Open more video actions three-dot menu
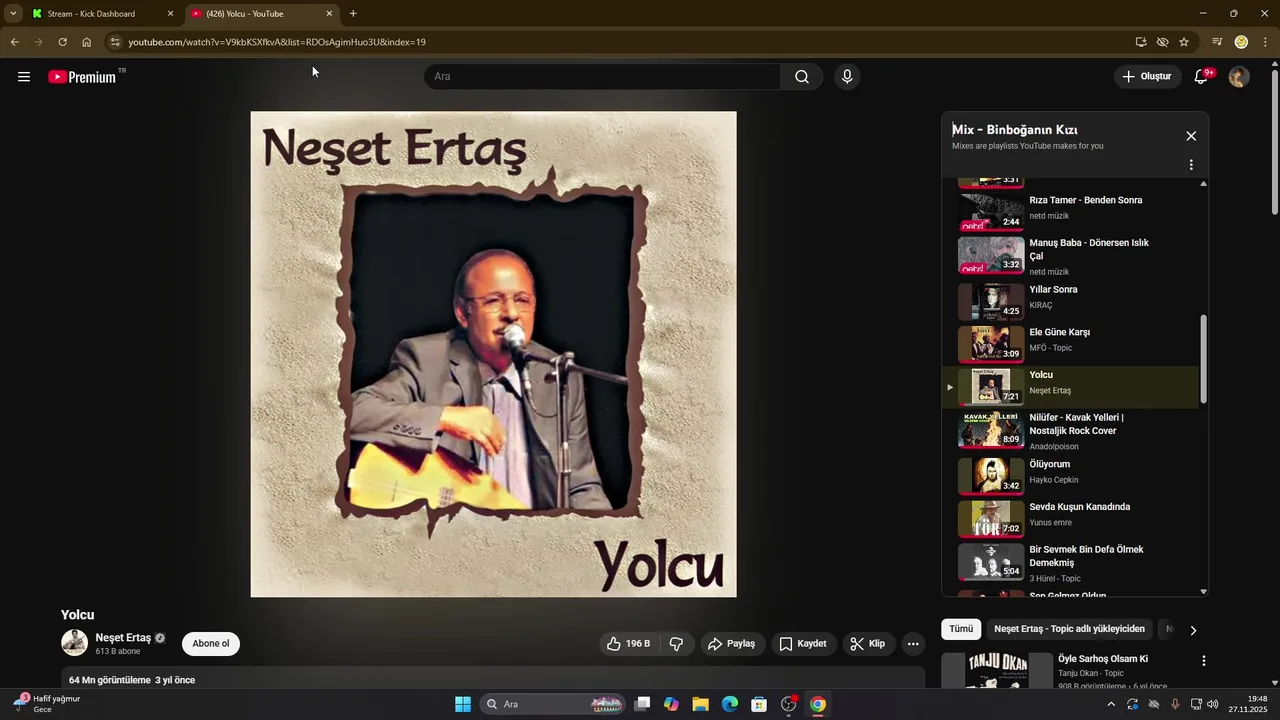The width and height of the screenshot is (1280, 720). (x=913, y=644)
